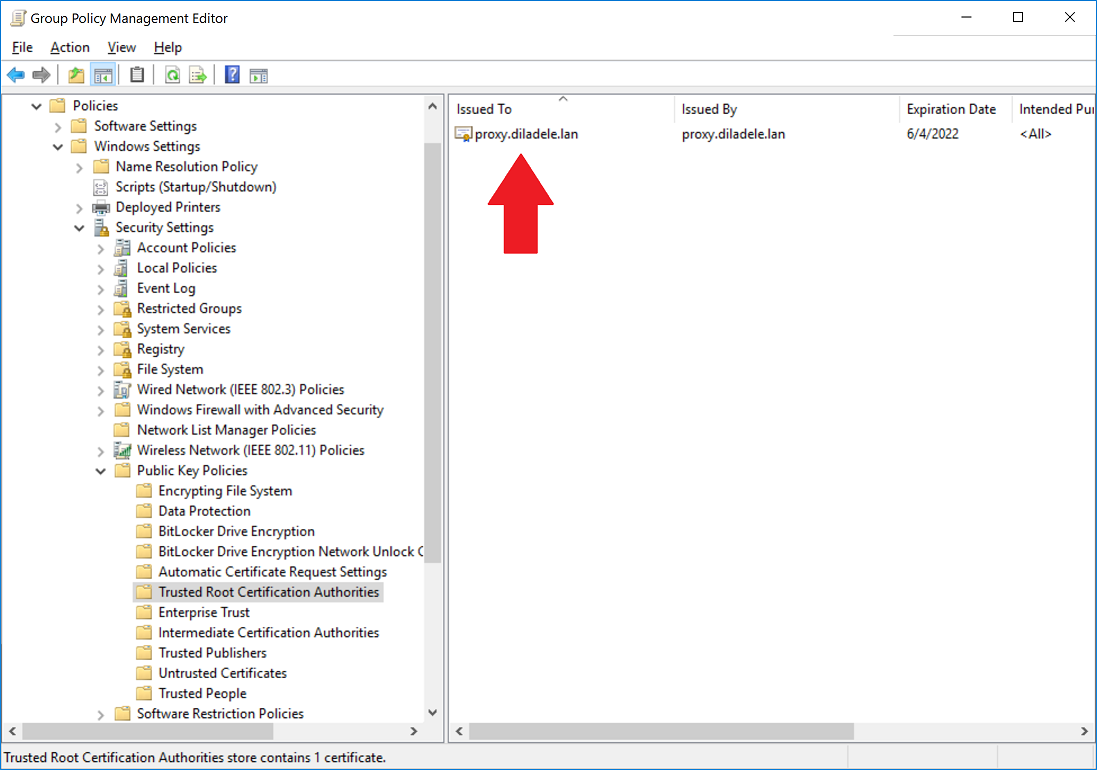1097x770 pixels.
Task: Select BitLocker Drive Encryption
Action: point(236,531)
